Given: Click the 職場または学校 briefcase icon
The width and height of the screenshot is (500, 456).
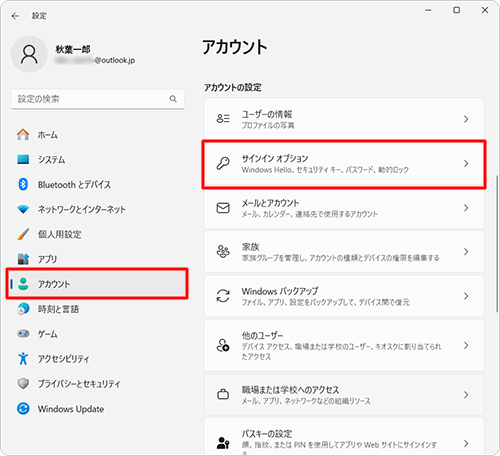Looking at the screenshot, I should (x=223, y=395).
